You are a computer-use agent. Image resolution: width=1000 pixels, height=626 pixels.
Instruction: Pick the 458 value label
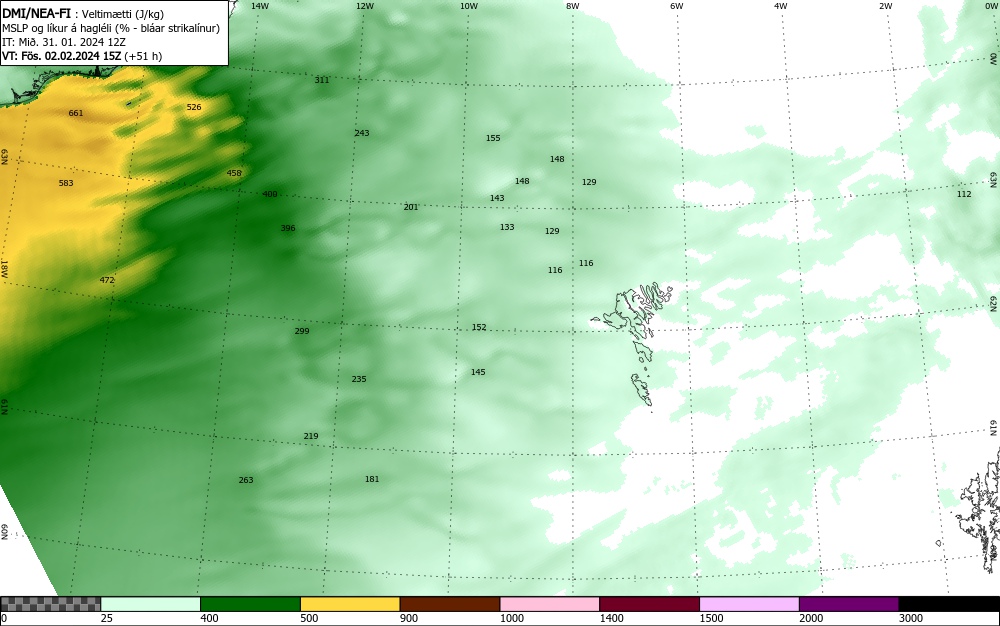(x=234, y=173)
